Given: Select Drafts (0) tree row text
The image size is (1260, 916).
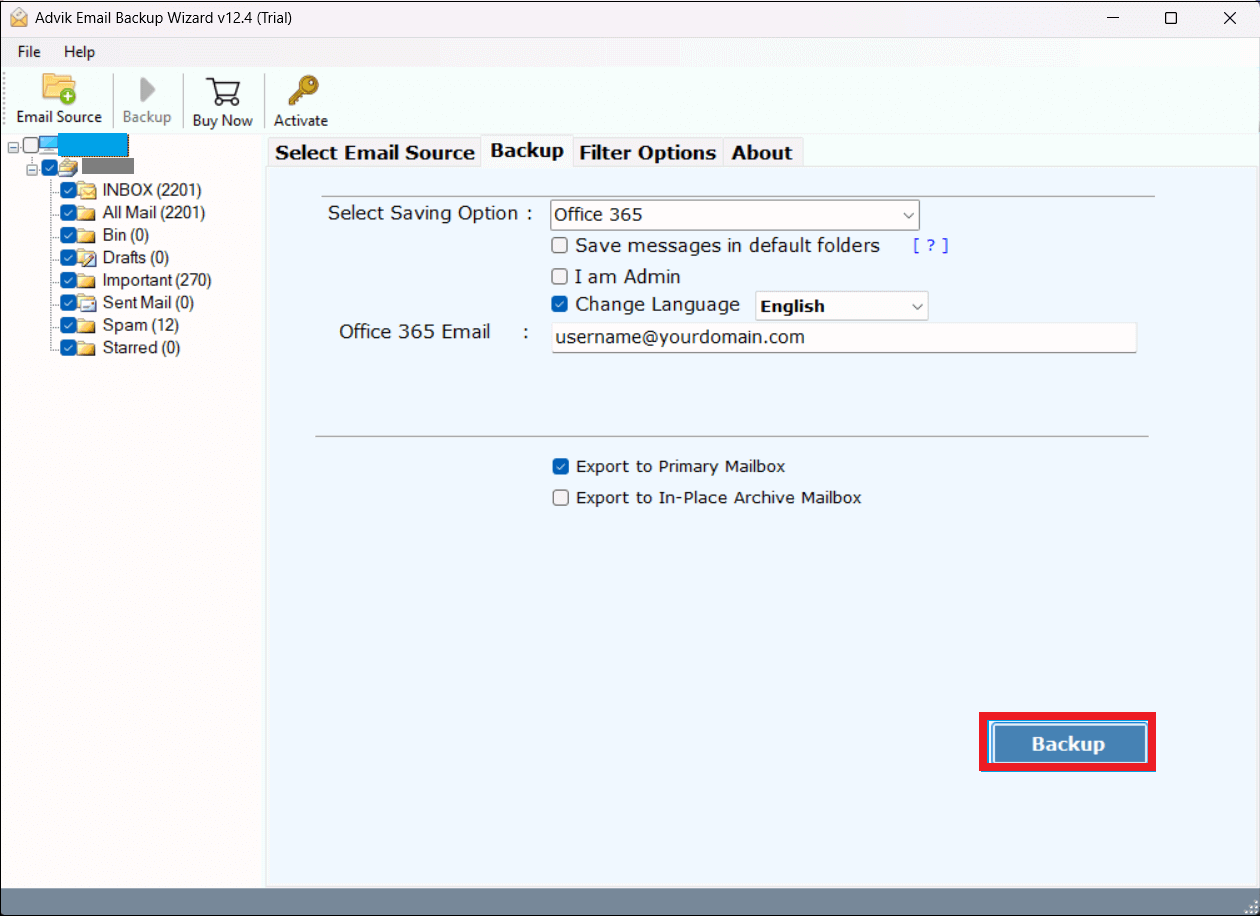Looking at the screenshot, I should [x=138, y=258].
